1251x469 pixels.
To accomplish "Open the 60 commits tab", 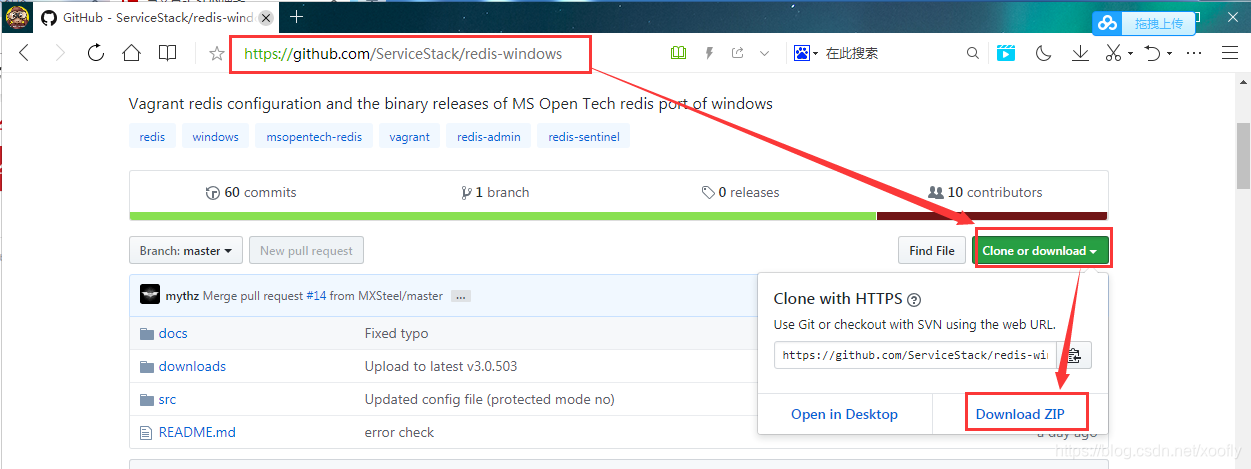I will point(251,192).
